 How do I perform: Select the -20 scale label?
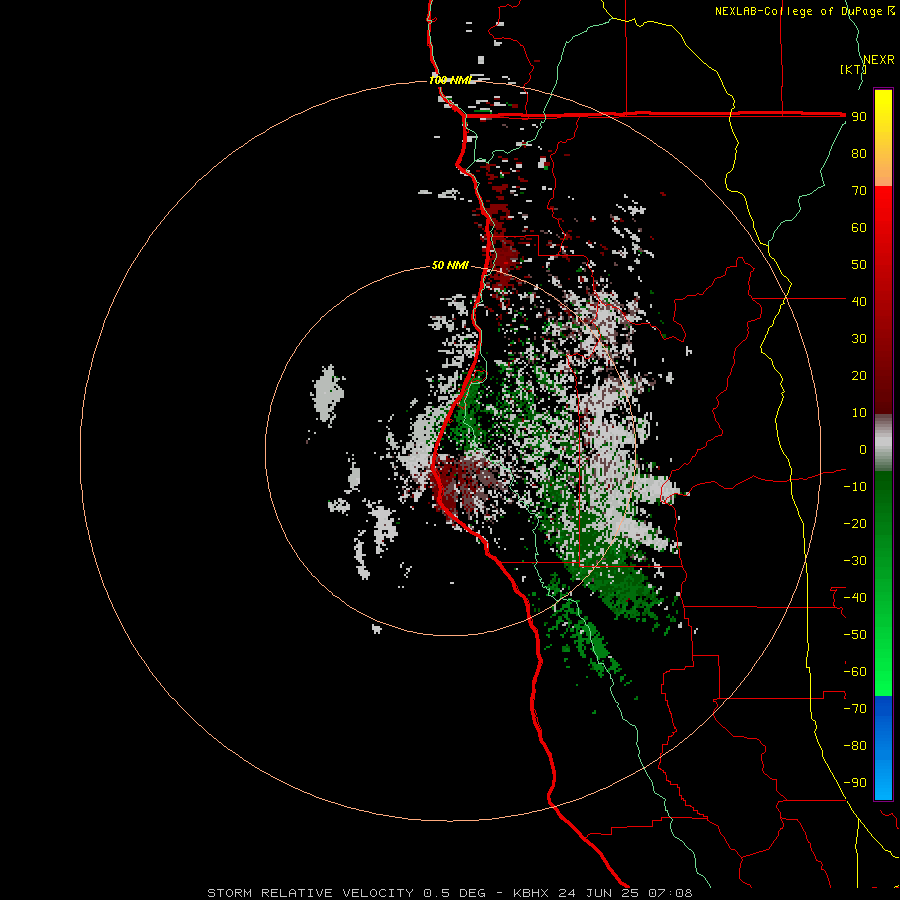pyautogui.click(x=855, y=524)
